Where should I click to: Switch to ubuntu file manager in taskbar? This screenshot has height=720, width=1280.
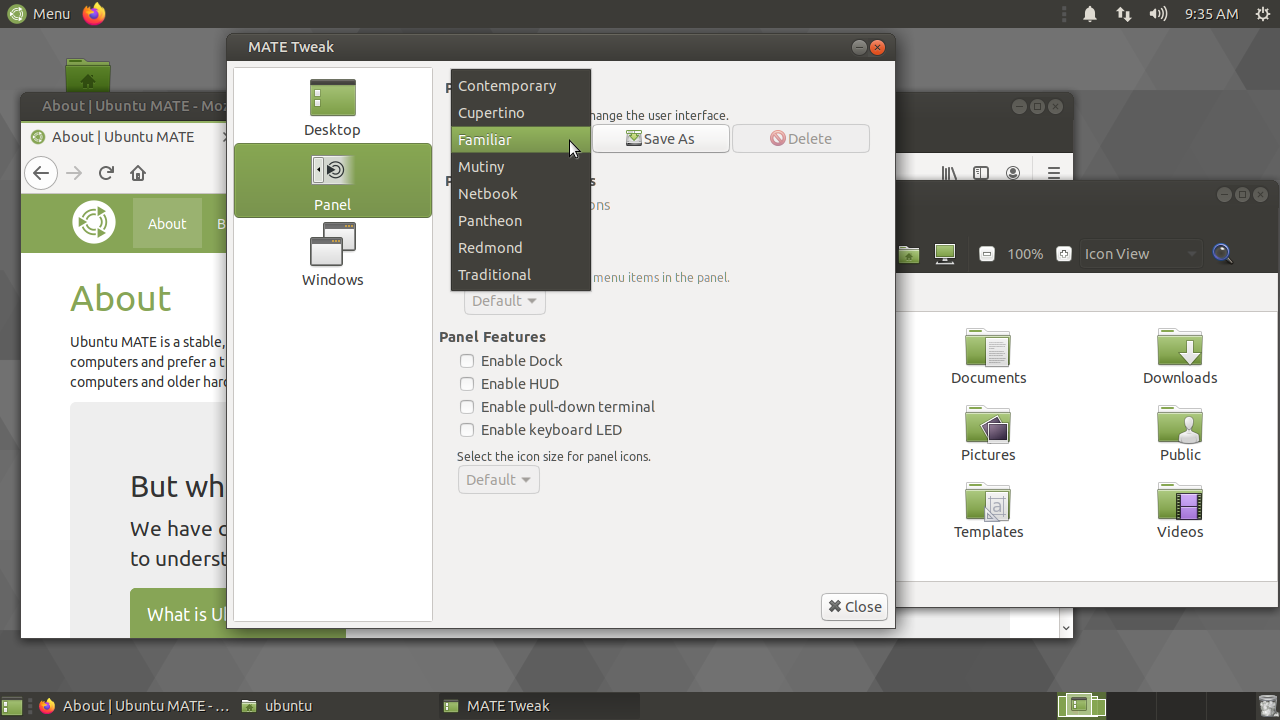point(335,706)
